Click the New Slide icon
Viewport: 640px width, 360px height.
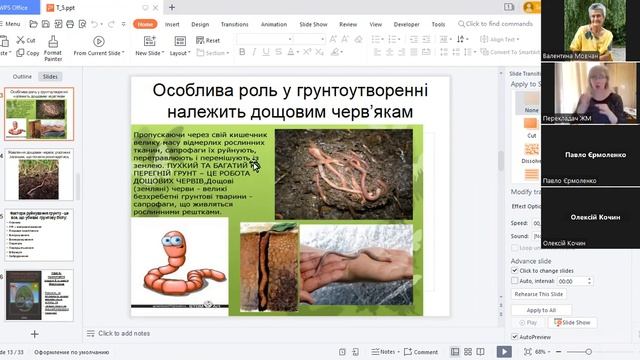tap(149, 41)
